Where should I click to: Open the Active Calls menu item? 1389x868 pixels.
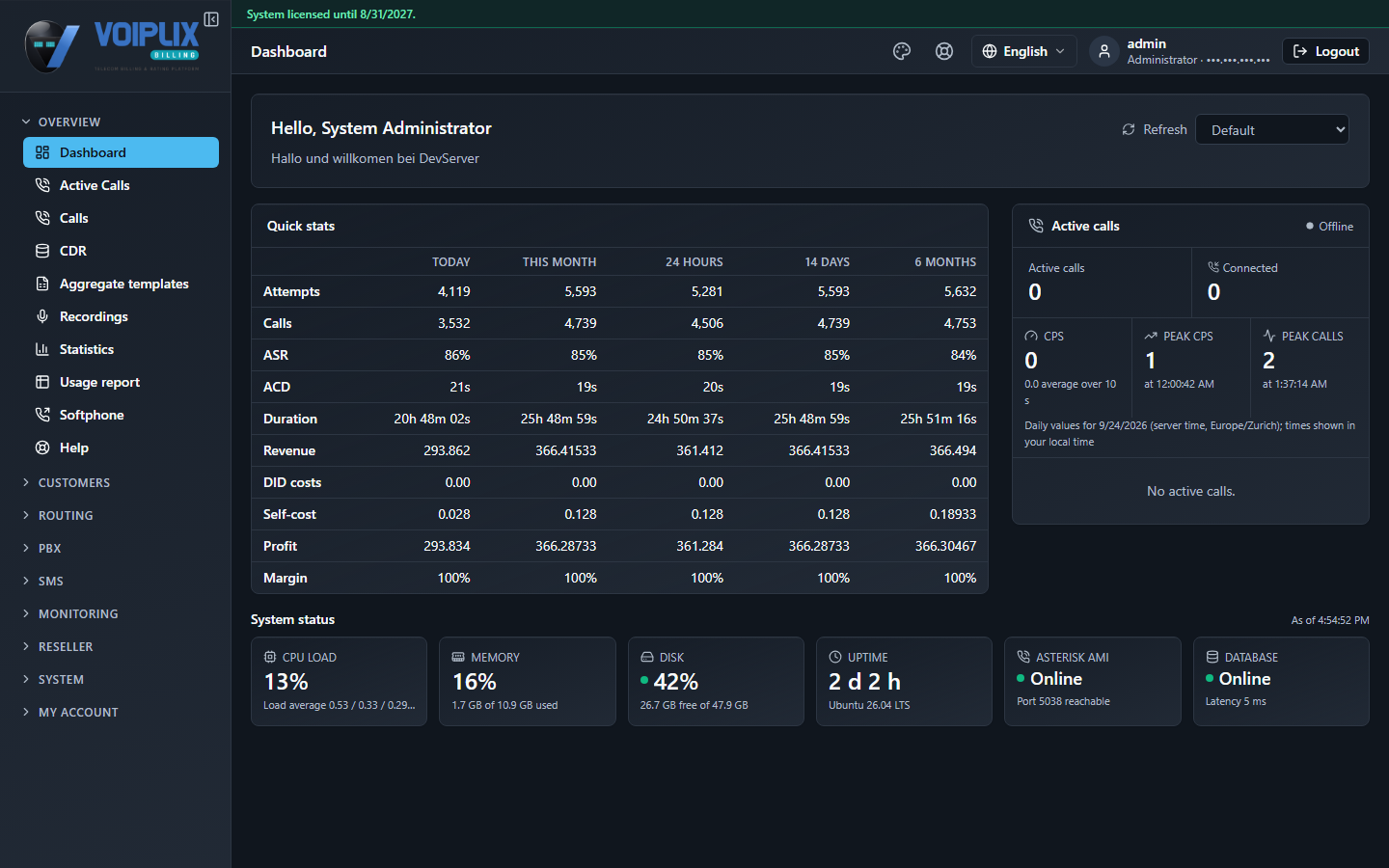click(x=121, y=185)
